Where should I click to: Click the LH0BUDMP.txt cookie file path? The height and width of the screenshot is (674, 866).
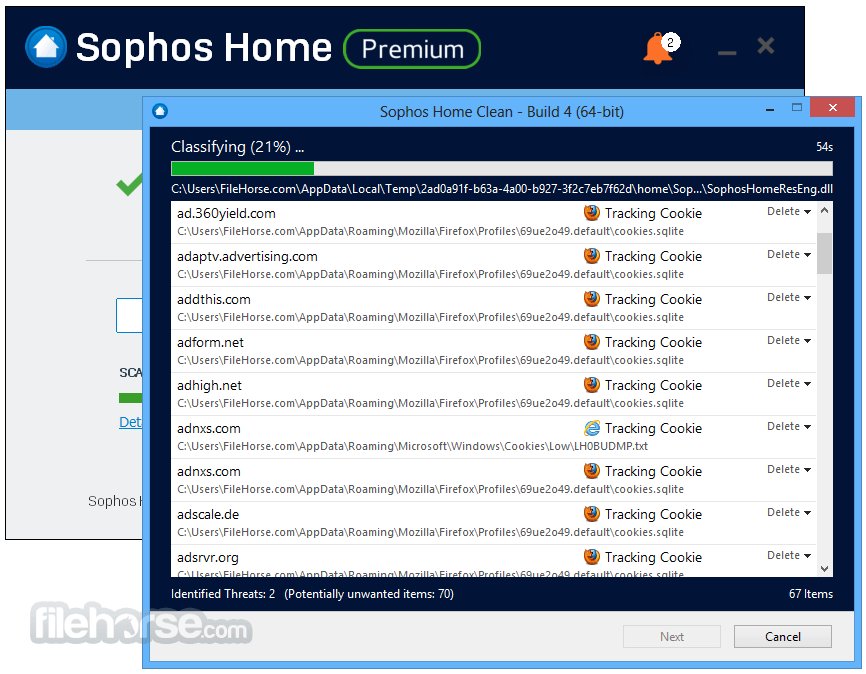click(412, 446)
